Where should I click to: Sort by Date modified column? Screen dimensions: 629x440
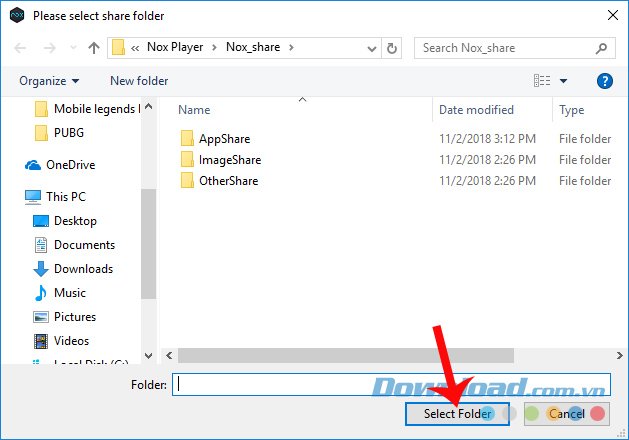click(x=476, y=110)
